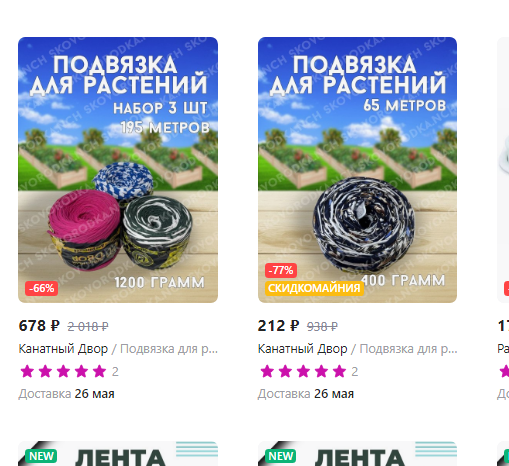Click the -77% discount badge
The height and width of the screenshot is (466, 509).
(x=281, y=270)
